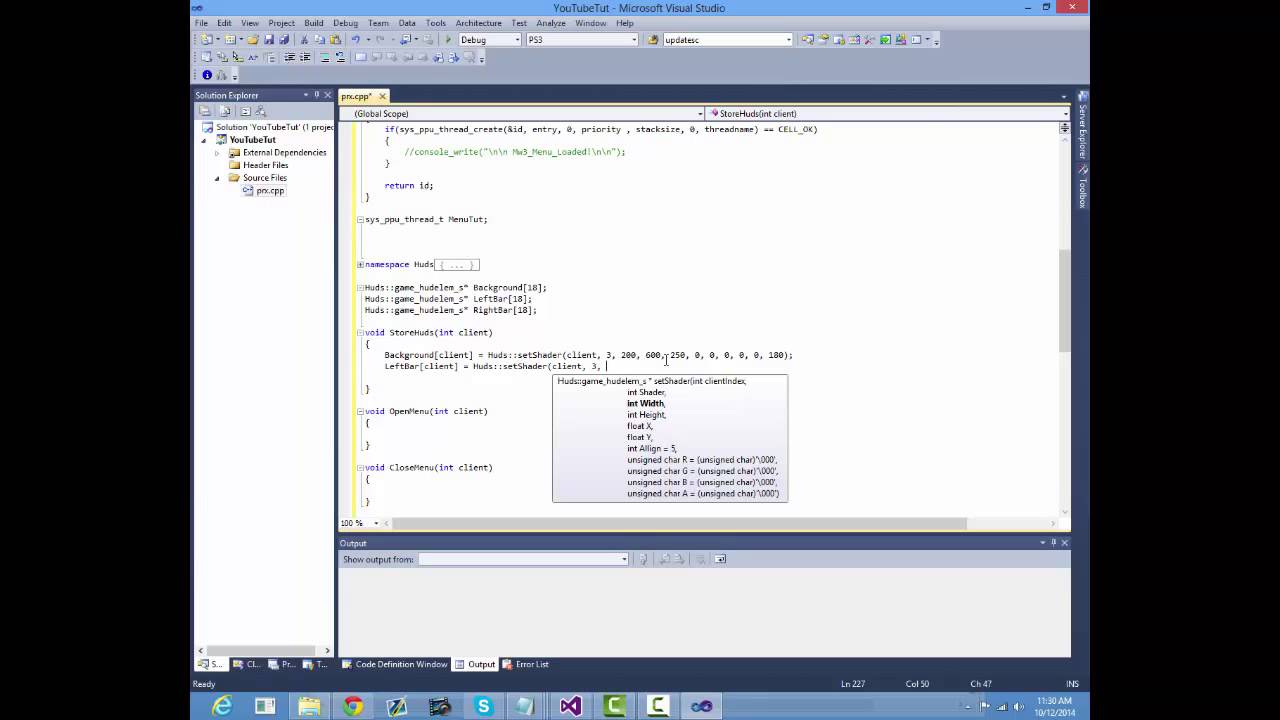Open the editor zoom level dropdown
The image size is (1280, 720).
coord(377,523)
